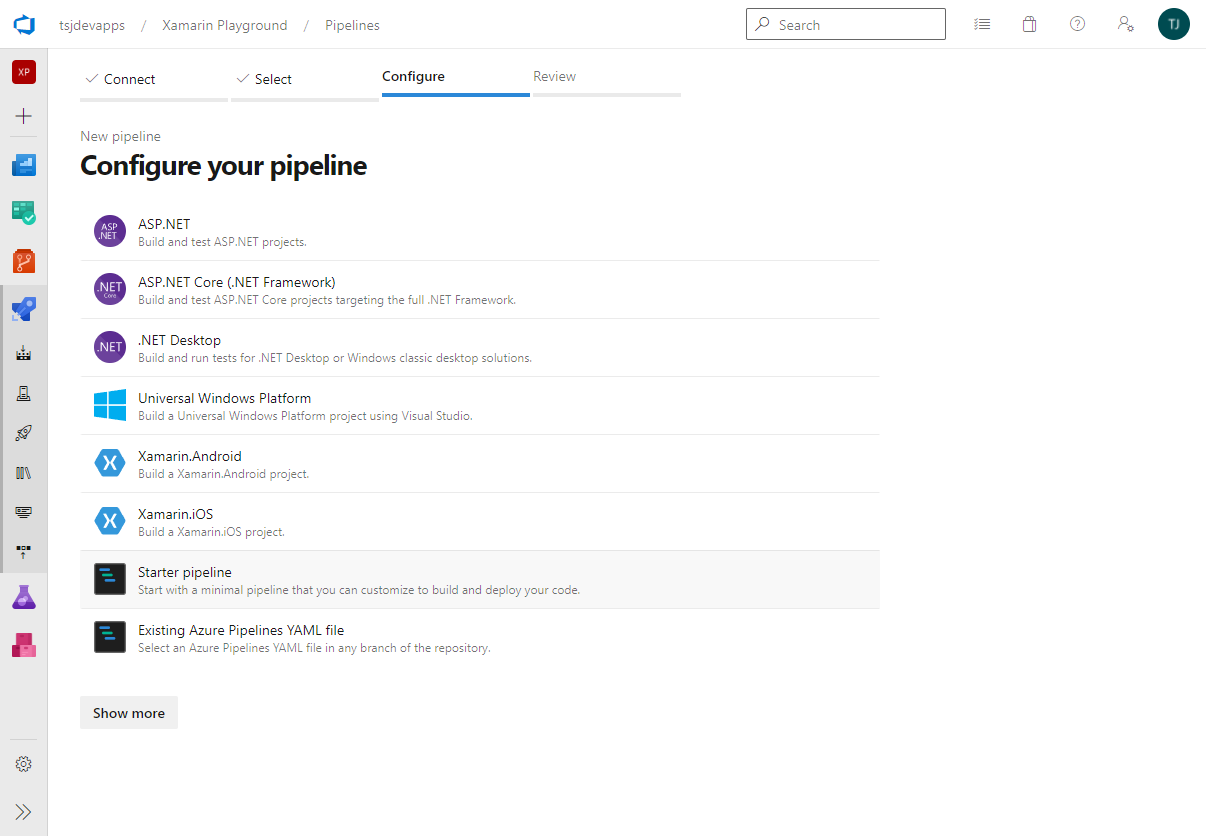Open Releases rocket icon
The image size is (1206, 836).
[24, 433]
